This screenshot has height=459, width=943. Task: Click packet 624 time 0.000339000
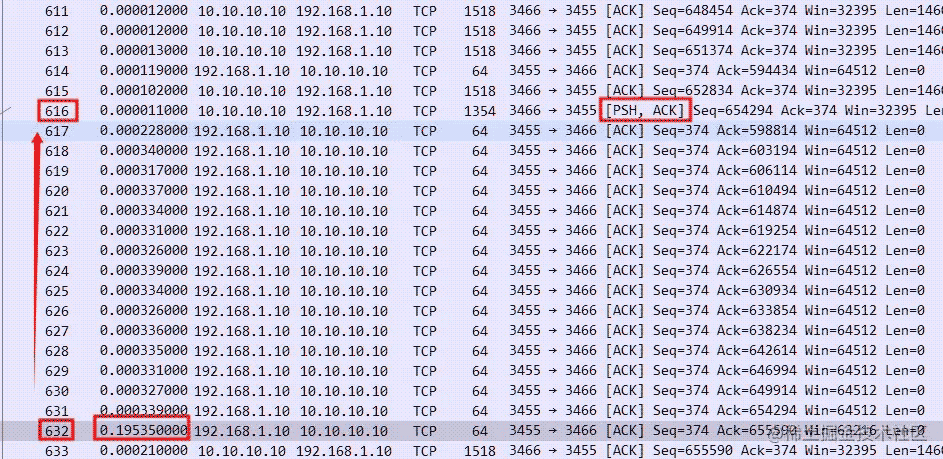143,271
